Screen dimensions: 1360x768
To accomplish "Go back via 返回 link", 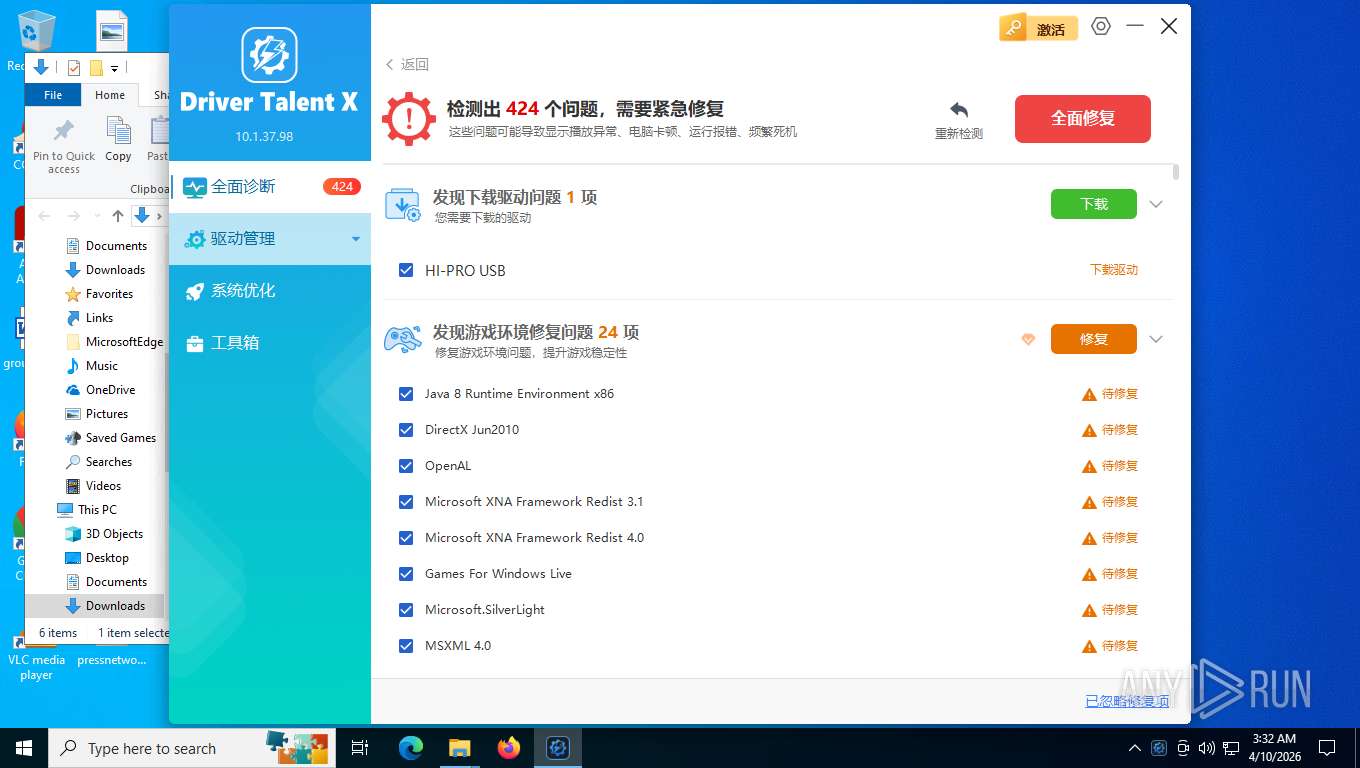I will coord(407,64).
